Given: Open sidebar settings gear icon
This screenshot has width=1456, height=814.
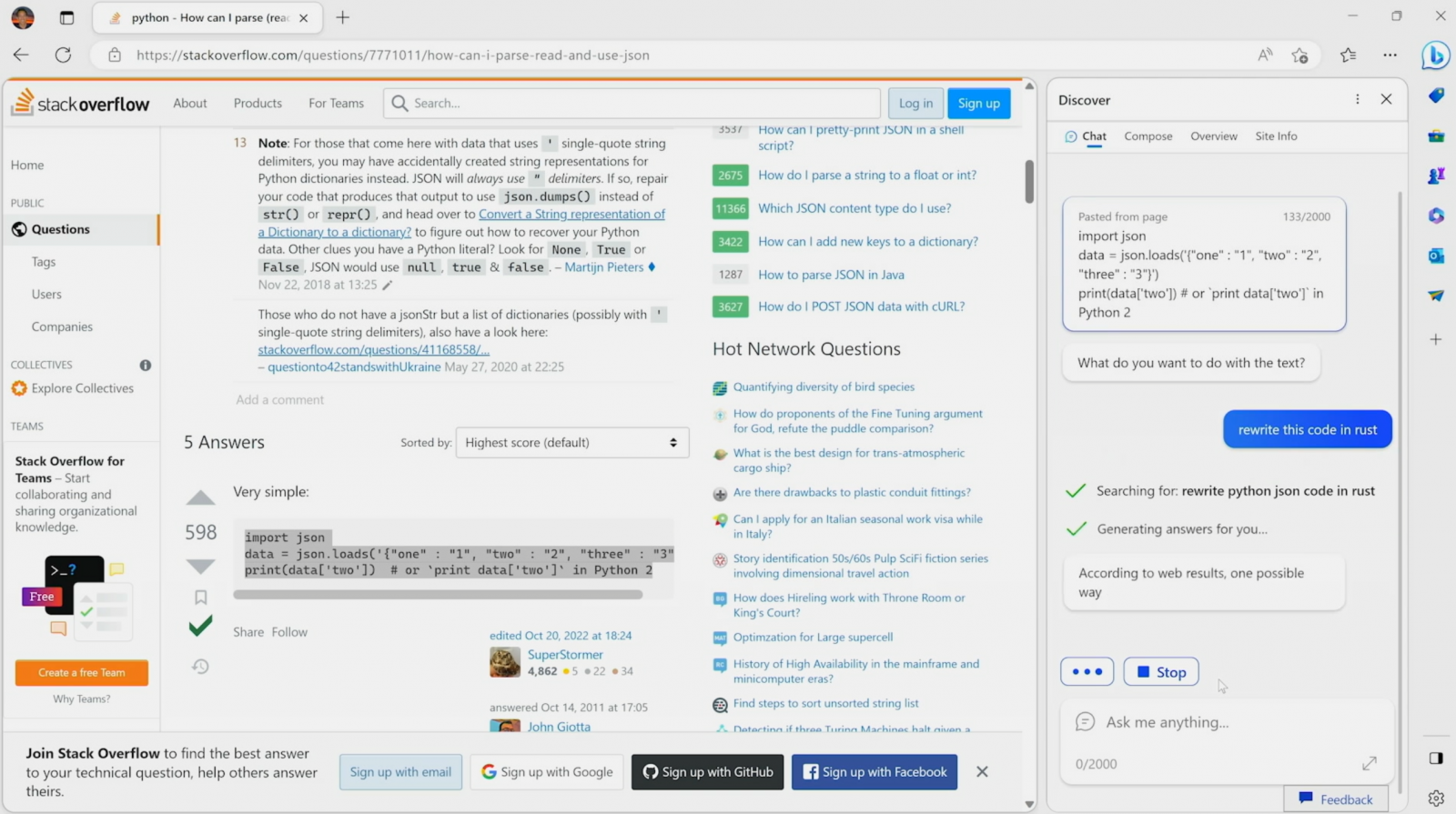Looking at the screenshot, I should (x=1436, y=798).
